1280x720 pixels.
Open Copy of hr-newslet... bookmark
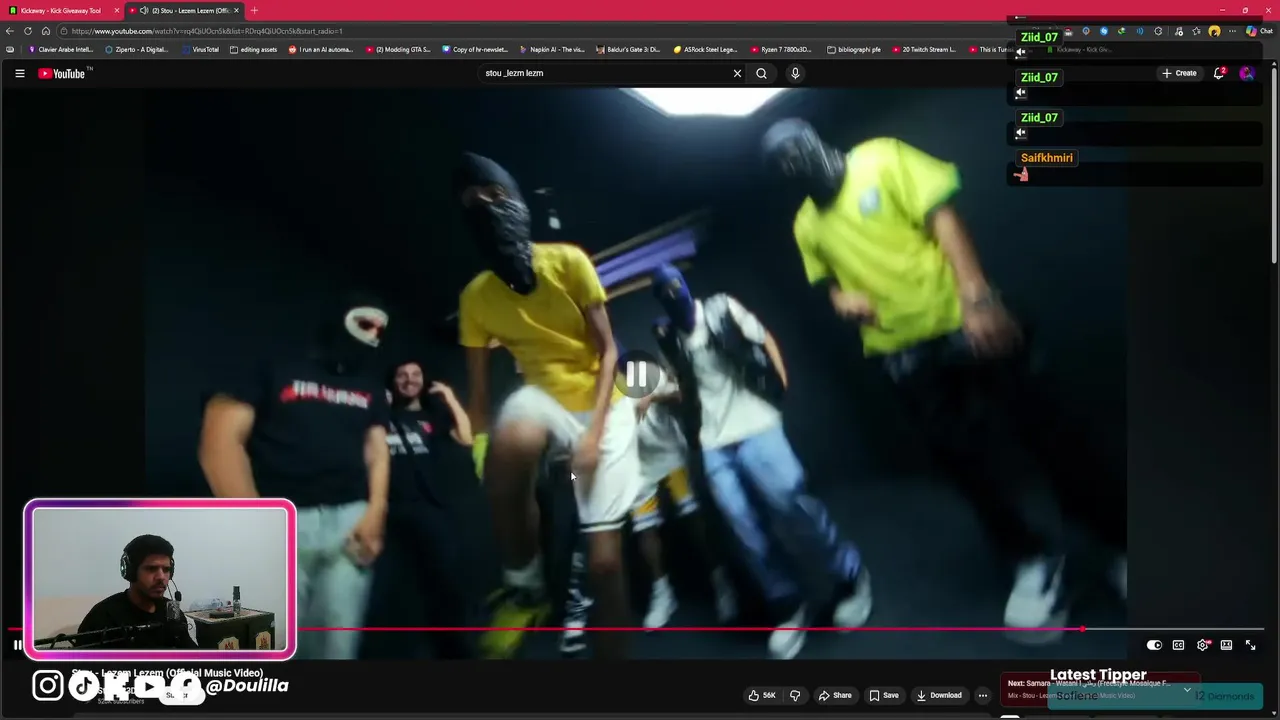pyautogui.click(x=475, y=49)
